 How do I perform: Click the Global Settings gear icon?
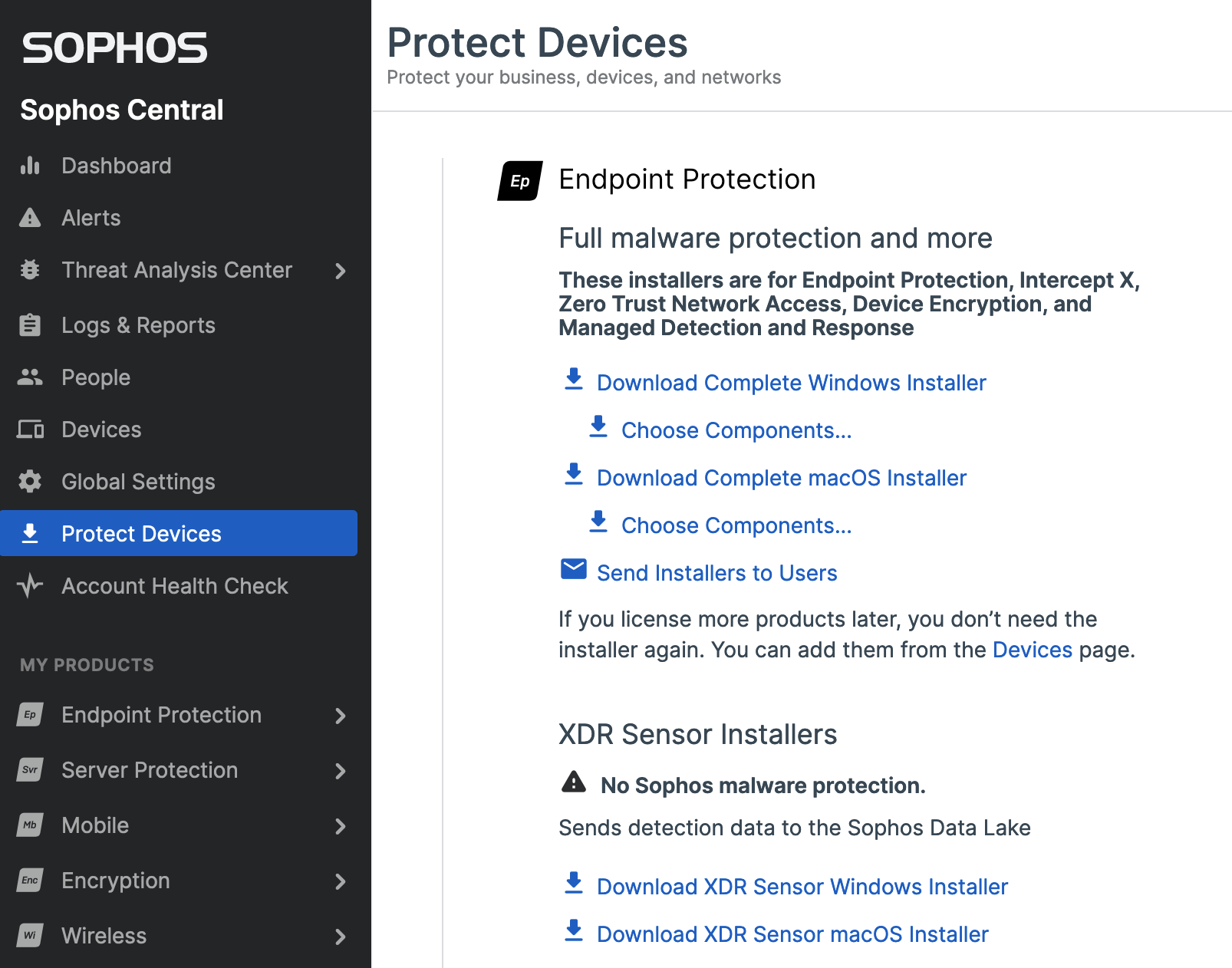tap(30, 482)
